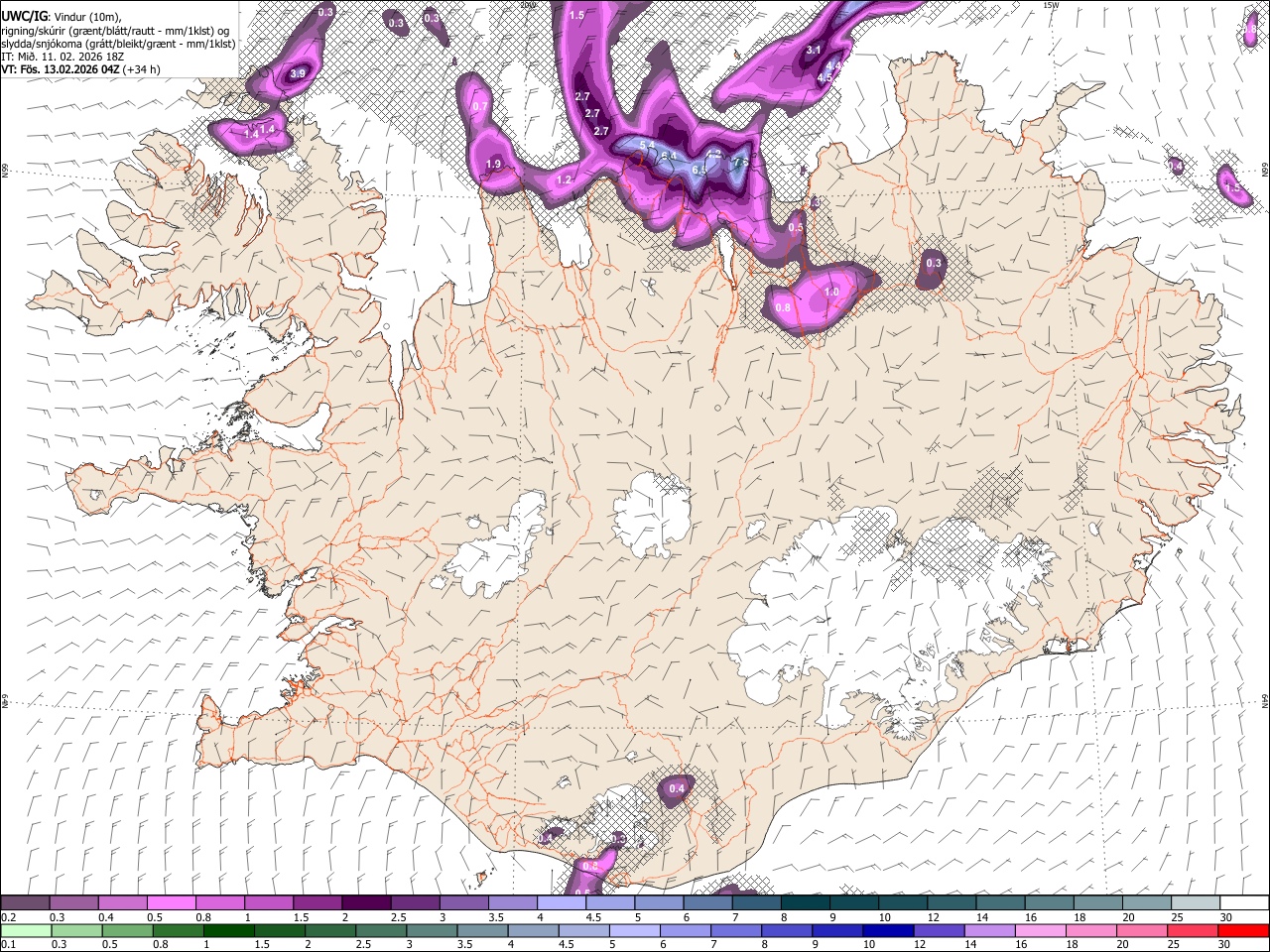This screenshot has width=1270, height=952.
Task: Pick the bright pink 0.5 swatch in upper scale
Action: point(172,903)
